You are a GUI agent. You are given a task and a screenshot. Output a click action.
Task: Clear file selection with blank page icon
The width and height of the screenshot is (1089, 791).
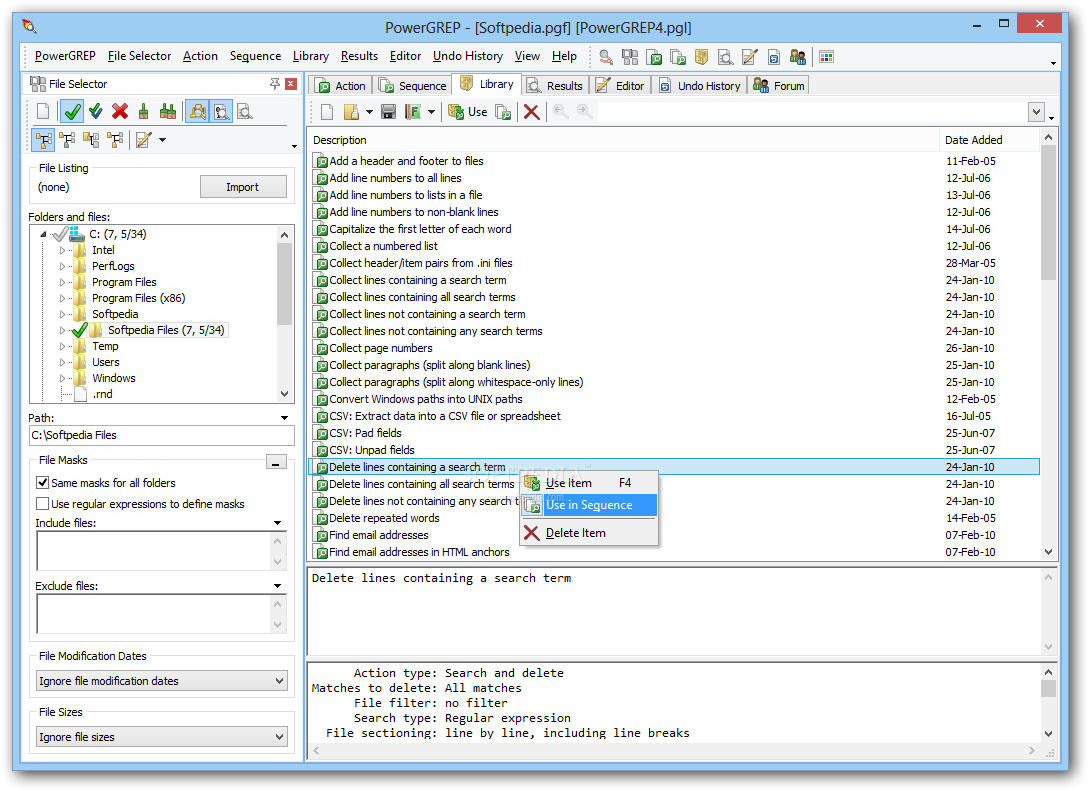pos(43,111)
